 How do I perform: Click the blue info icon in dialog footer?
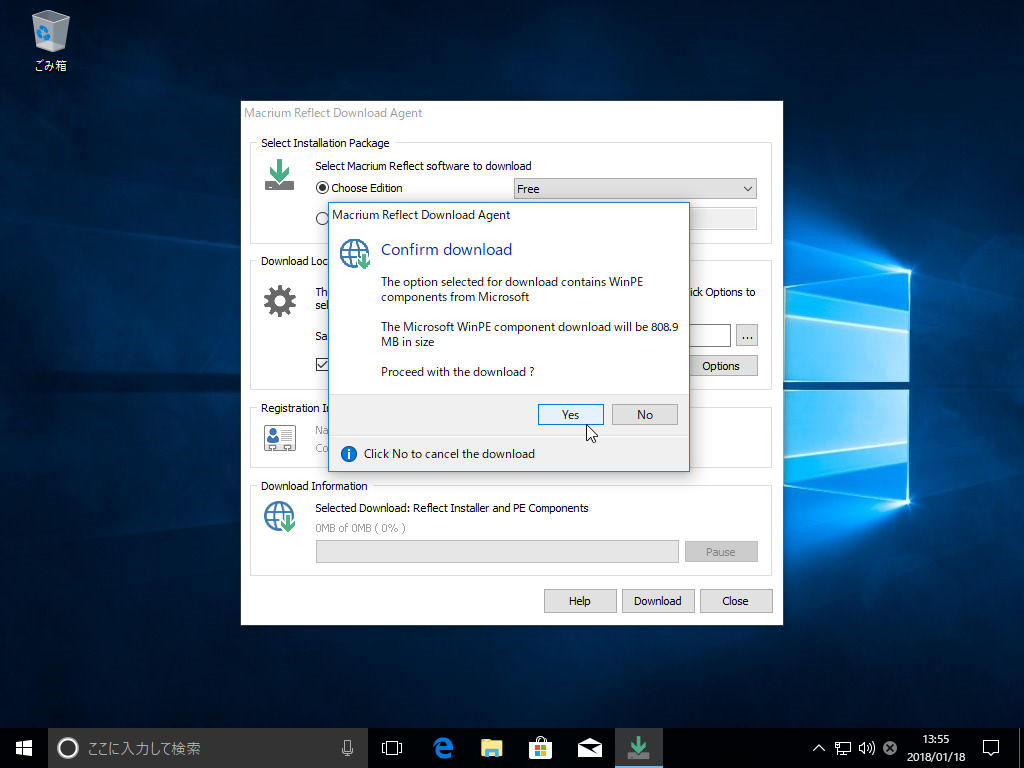(x=349, y=454)
